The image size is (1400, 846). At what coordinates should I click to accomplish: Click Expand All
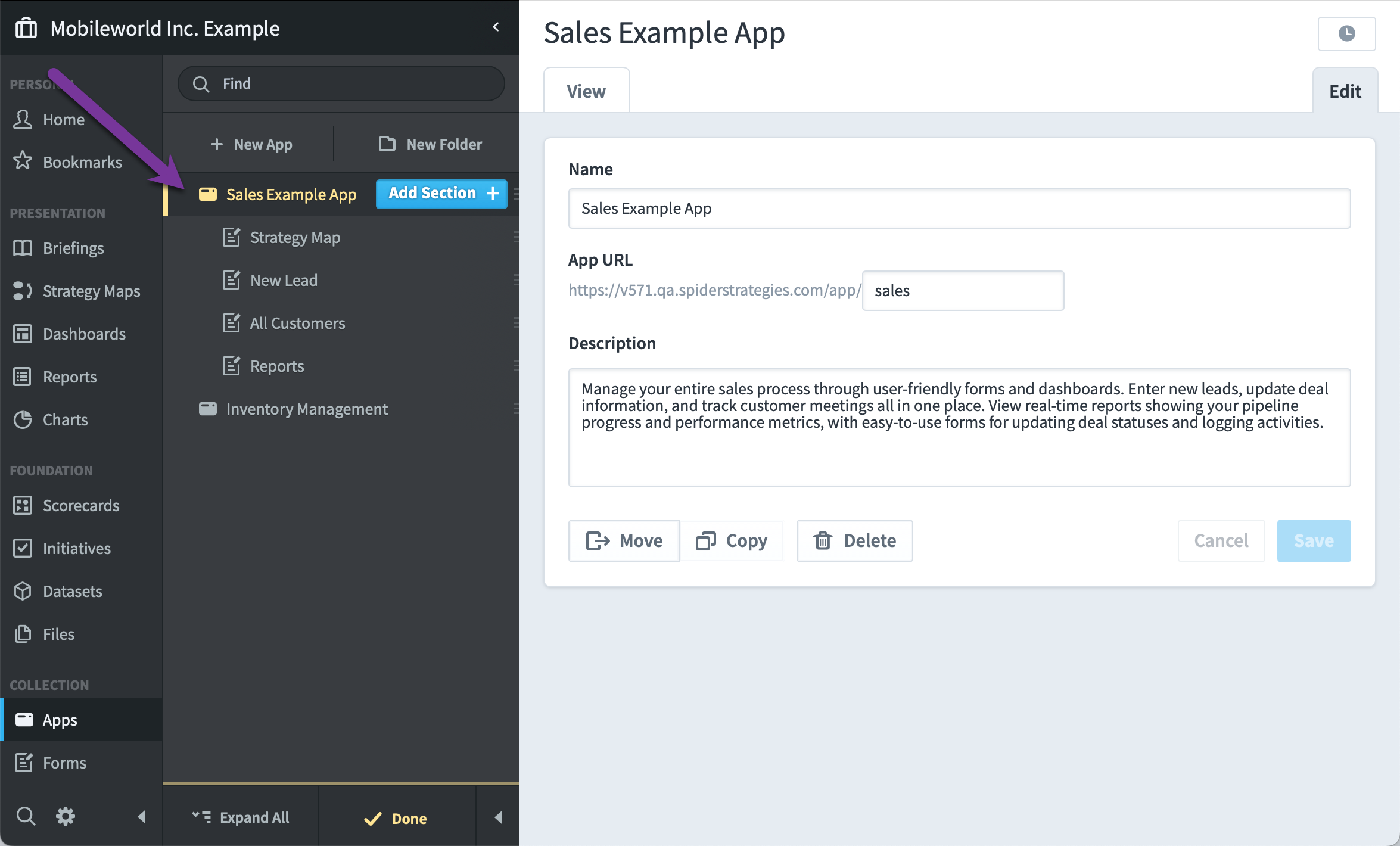click(x=241, y=817)
